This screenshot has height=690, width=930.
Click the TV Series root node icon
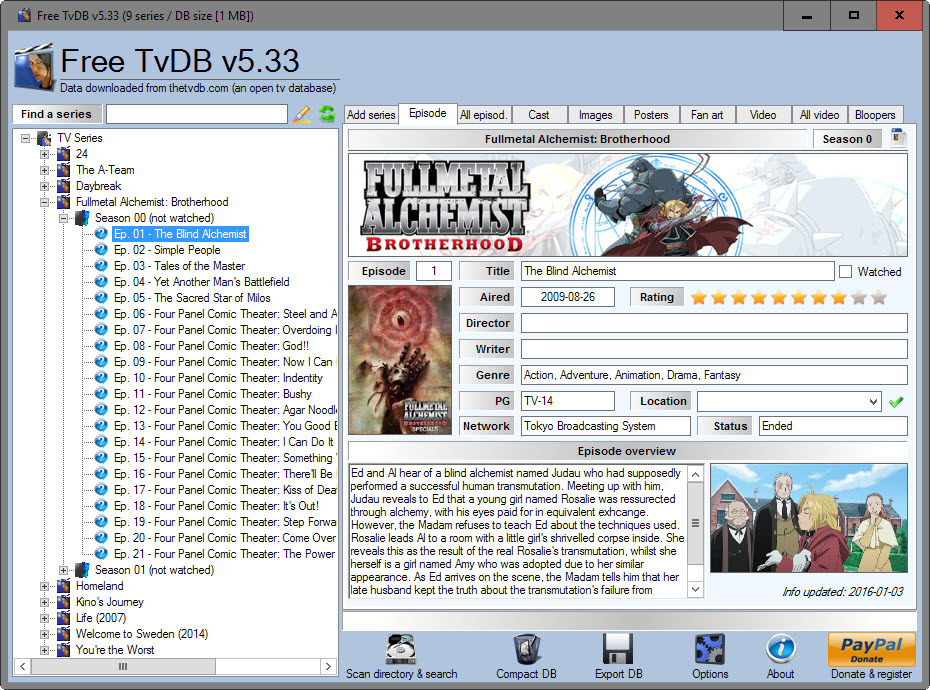pyautogui.click(x=44, y=138)
